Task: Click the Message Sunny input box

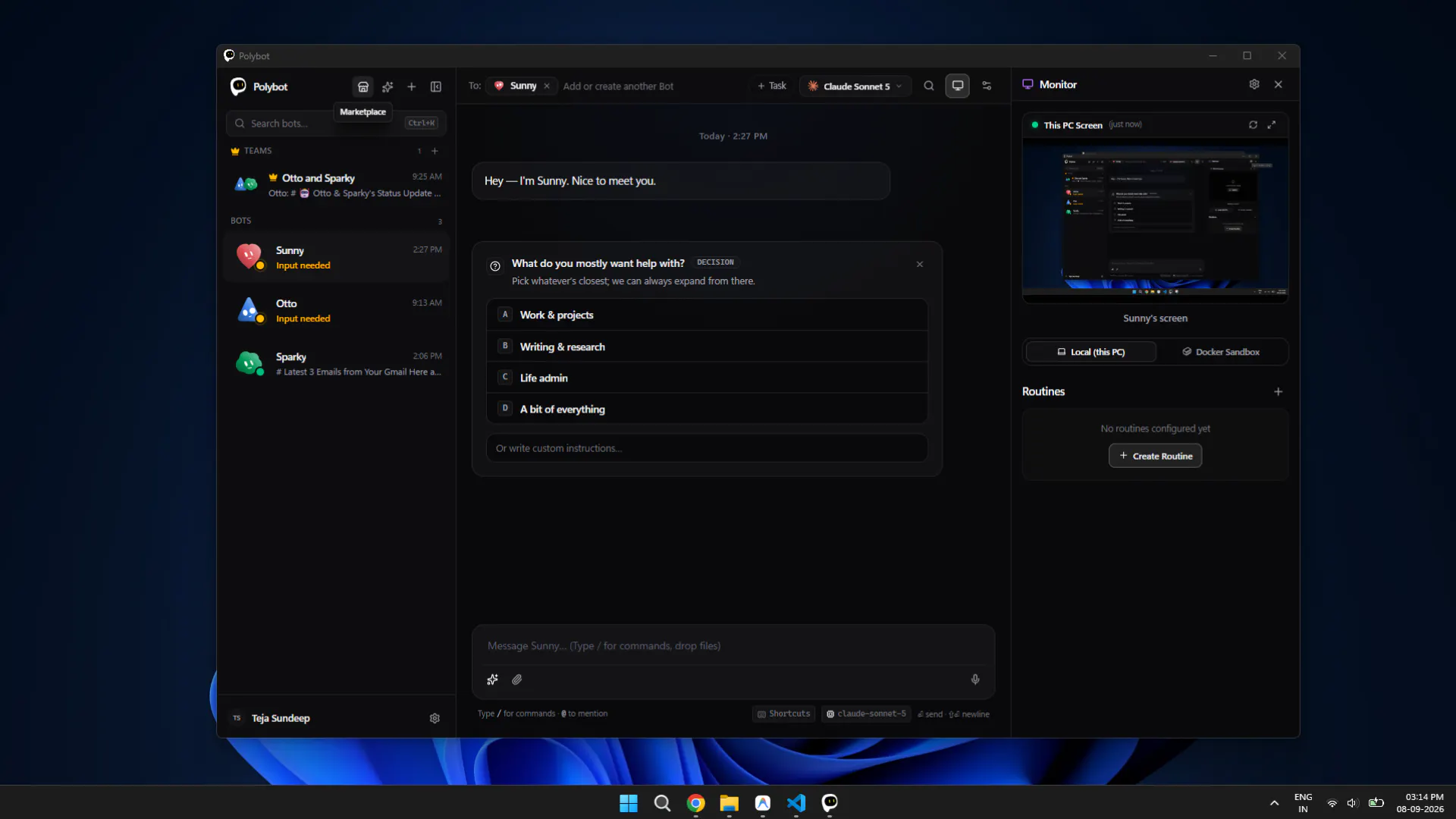Action: coord(733,646)
